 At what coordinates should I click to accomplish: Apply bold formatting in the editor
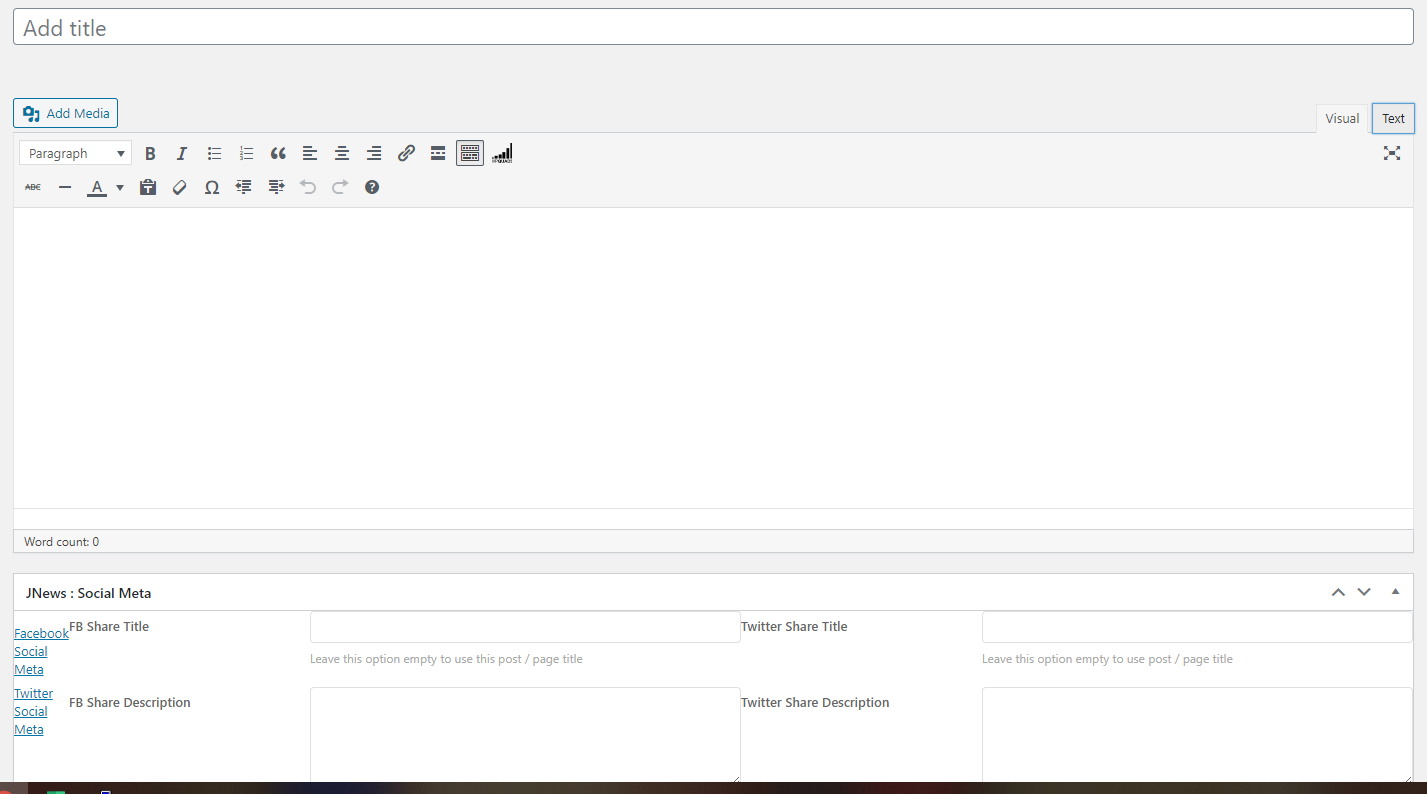[150, 153]
